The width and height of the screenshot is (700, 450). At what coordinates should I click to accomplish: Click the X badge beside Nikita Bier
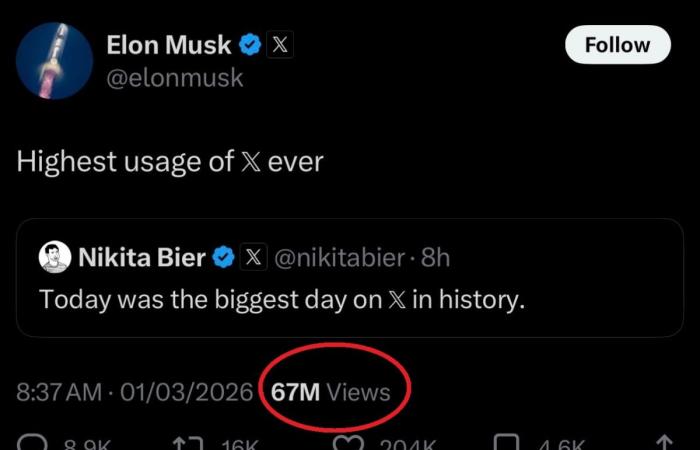point(253,257)
